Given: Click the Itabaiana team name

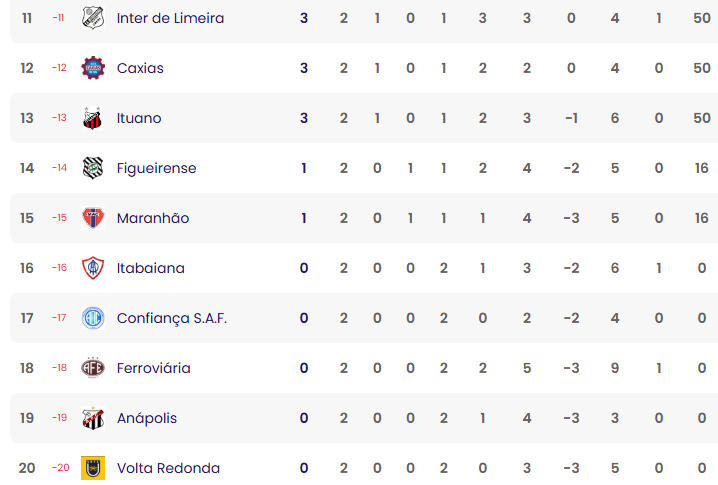Looking at the screenshot, I should pyautogui.click(x=151, y=268).
